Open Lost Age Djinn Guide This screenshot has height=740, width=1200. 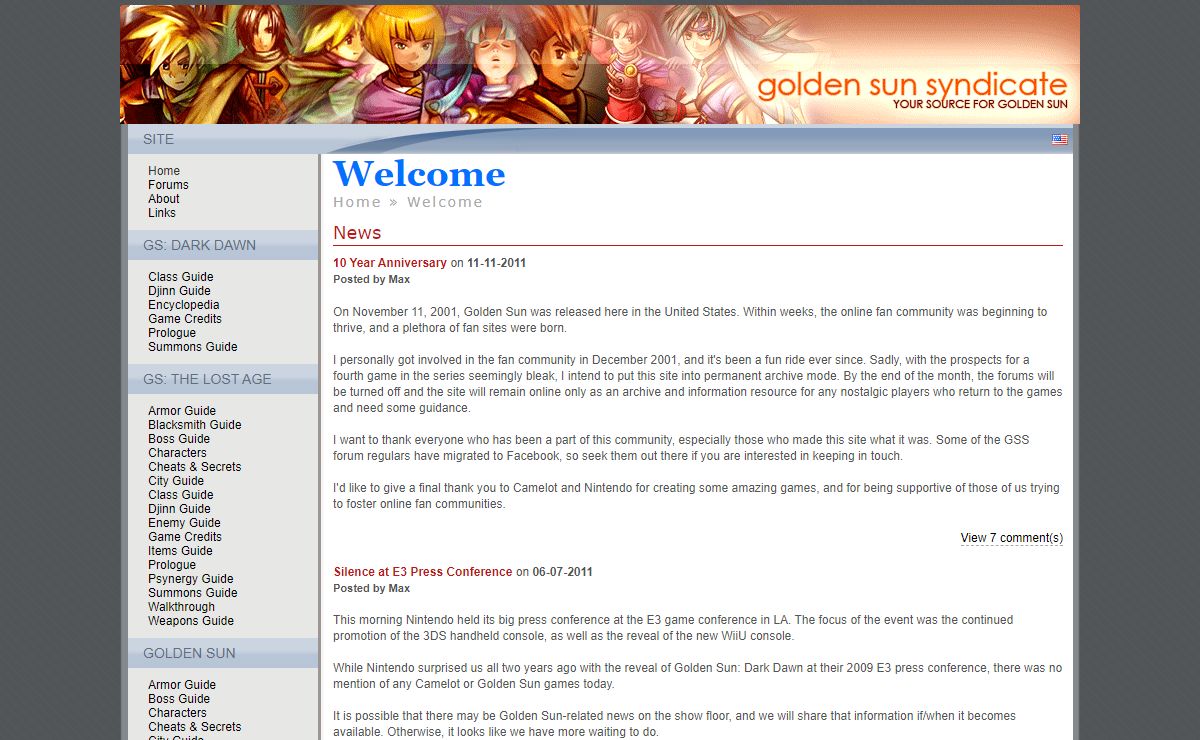pyautogui.click(x=180, y=509)
